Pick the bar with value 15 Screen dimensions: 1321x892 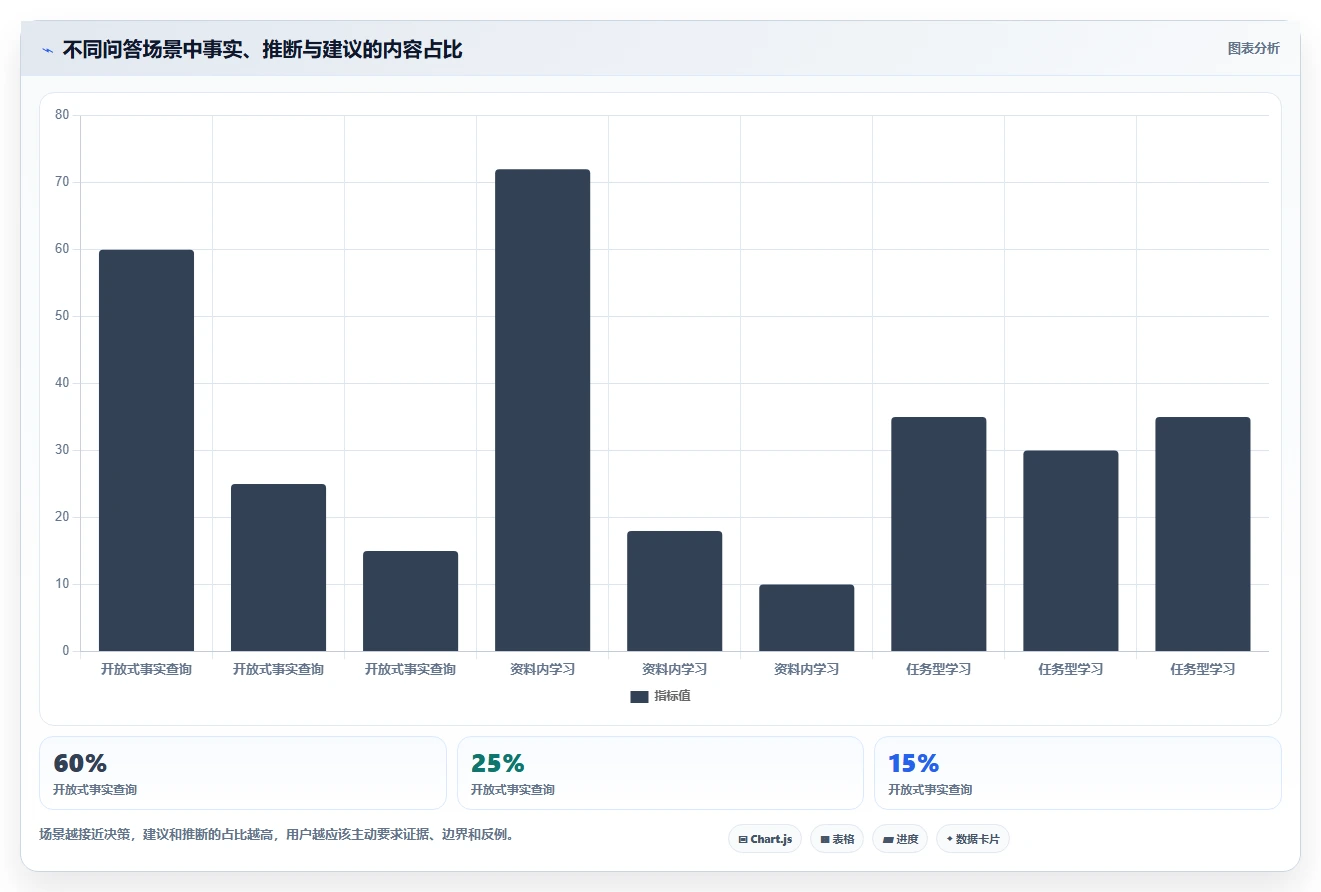(x=410, y=601)
